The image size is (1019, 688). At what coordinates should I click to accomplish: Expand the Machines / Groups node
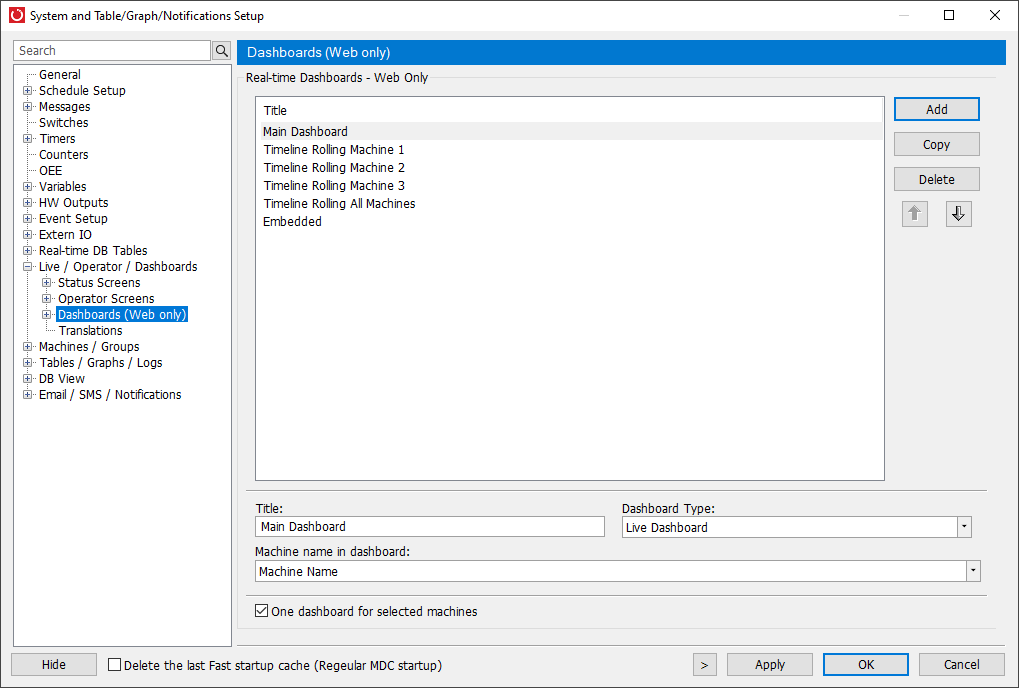[x=27, y=346]
